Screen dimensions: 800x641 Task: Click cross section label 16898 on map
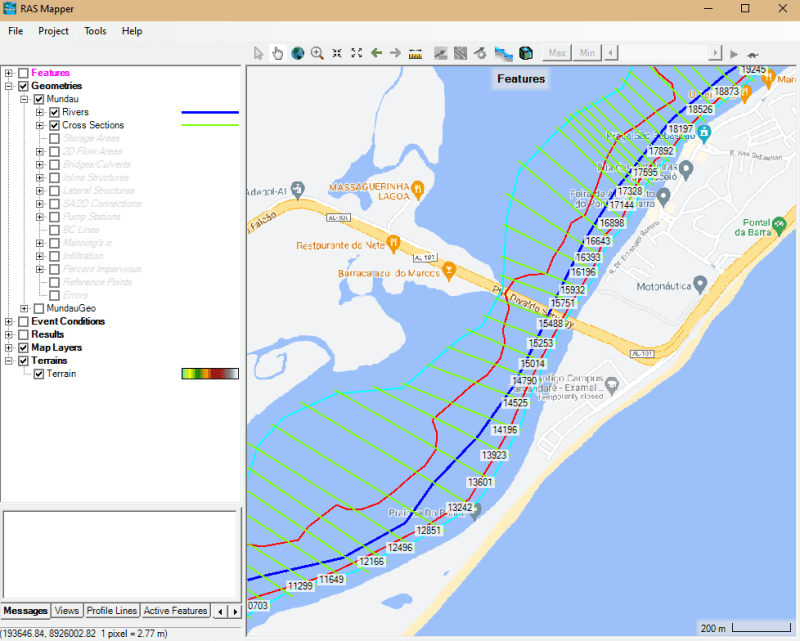tap(612, 223)
